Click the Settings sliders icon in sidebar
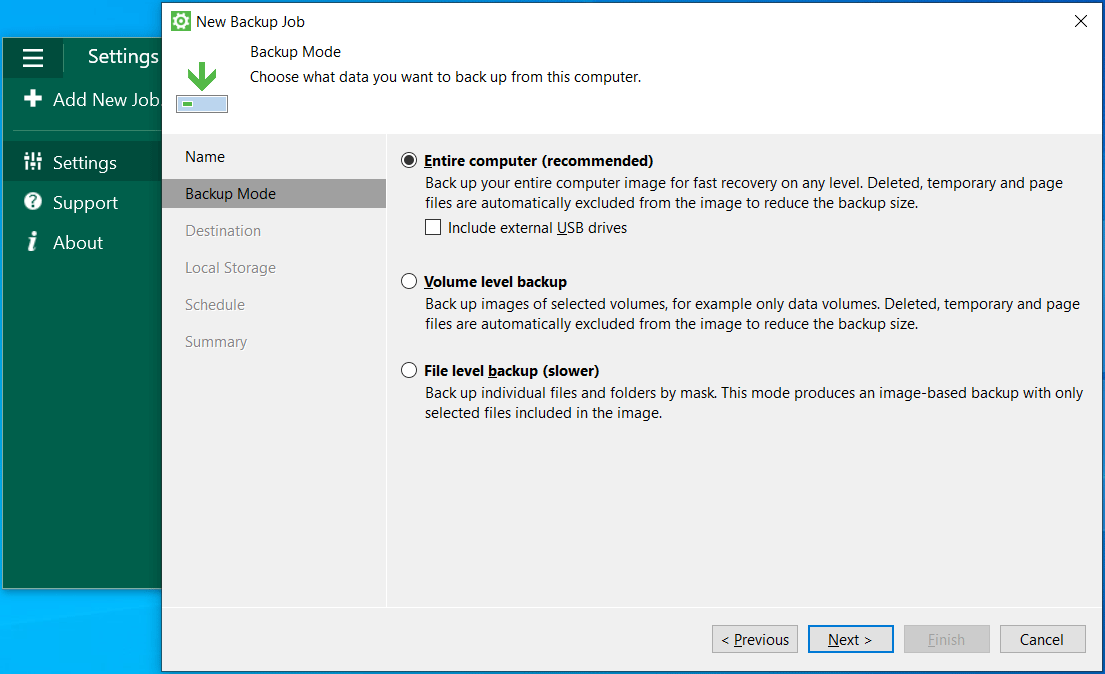 tap(32, 161)
